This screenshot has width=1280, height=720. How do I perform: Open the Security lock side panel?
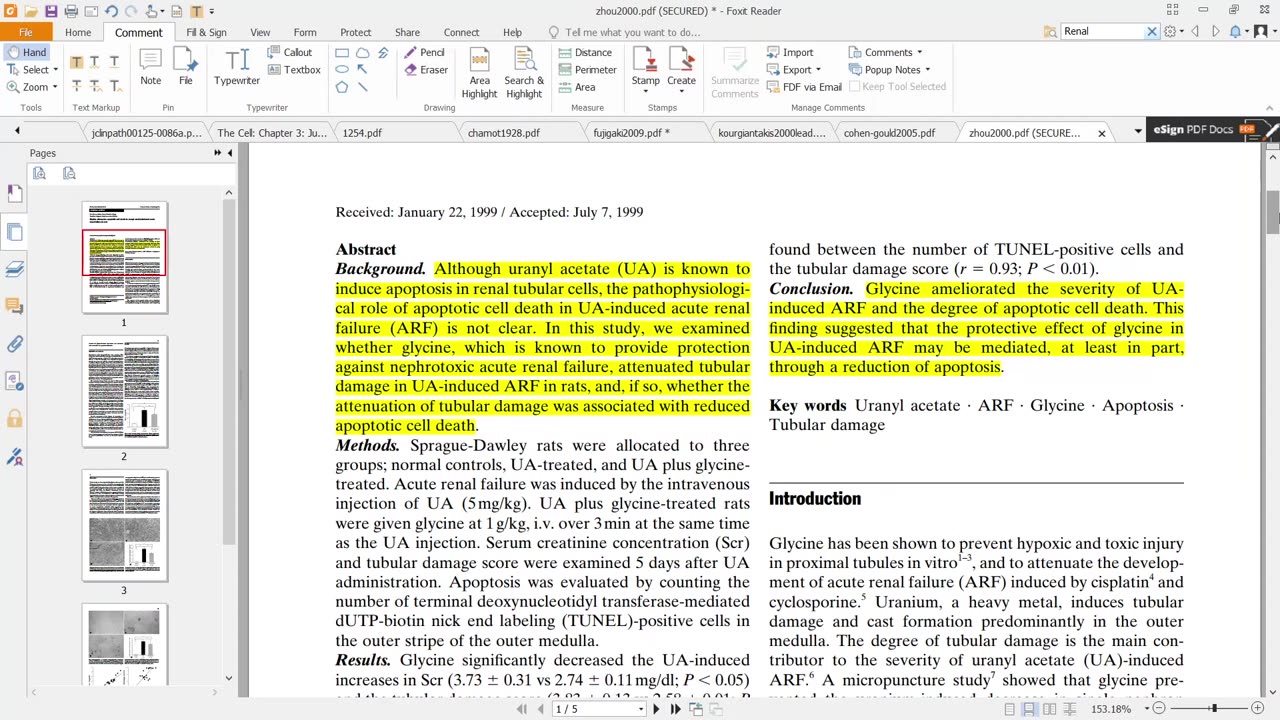click(x=14, y=418)
